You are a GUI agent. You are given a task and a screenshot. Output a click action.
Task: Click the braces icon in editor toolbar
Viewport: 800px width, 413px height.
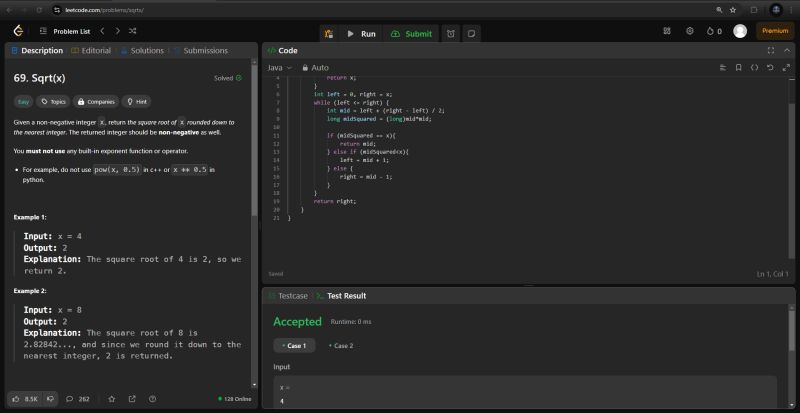(754, 67)
